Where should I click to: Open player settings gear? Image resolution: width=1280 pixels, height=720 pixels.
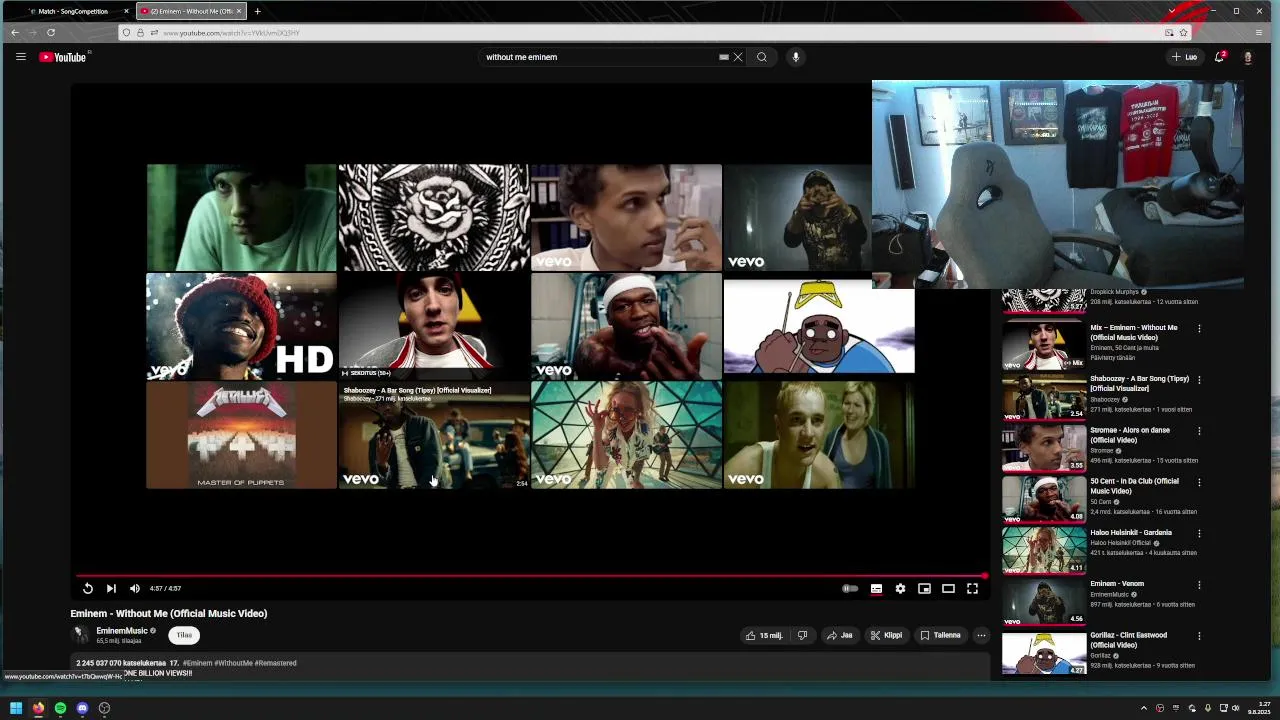tap(900, 589)
